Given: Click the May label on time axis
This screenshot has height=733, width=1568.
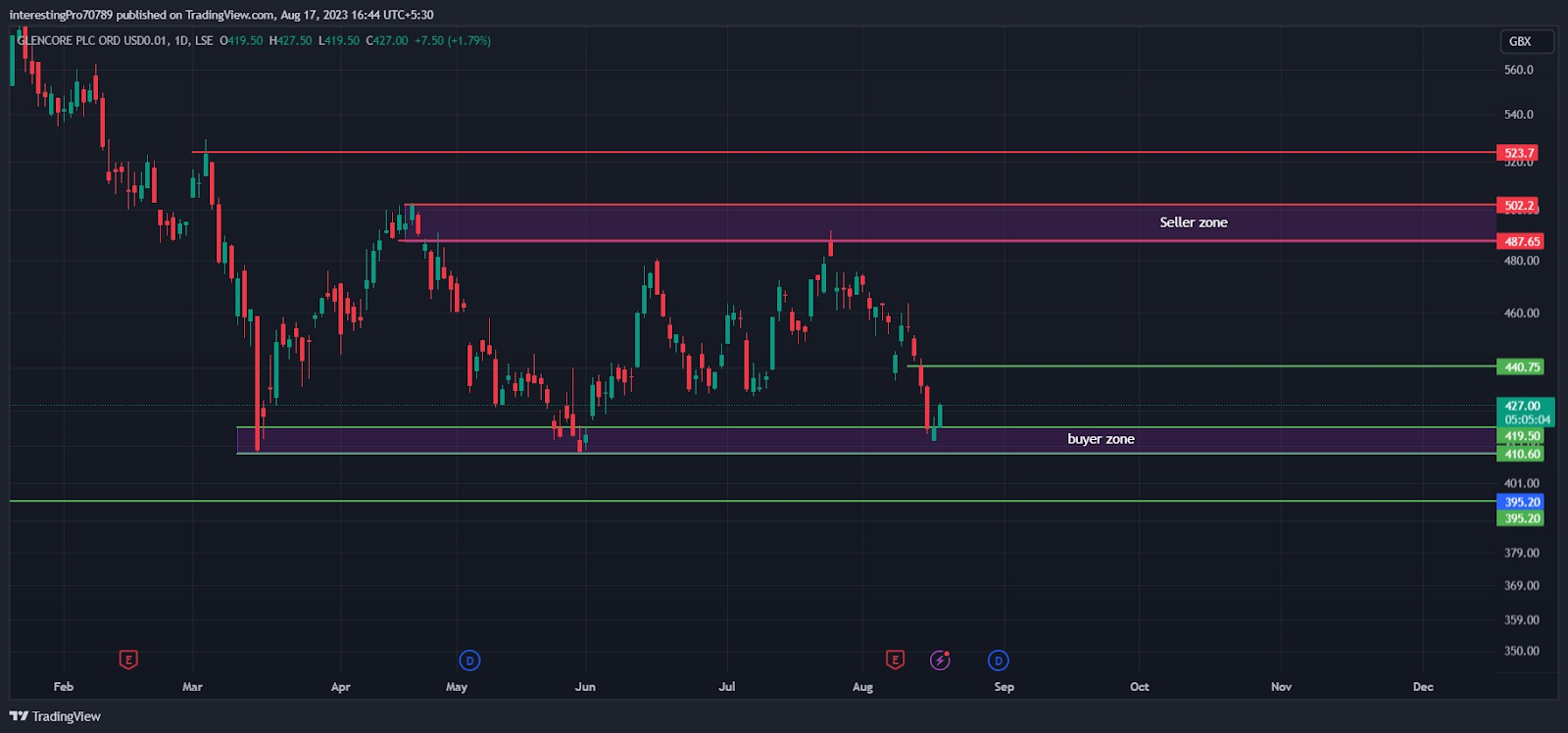Looking at the screenshot, I should (x=457, y=687).
